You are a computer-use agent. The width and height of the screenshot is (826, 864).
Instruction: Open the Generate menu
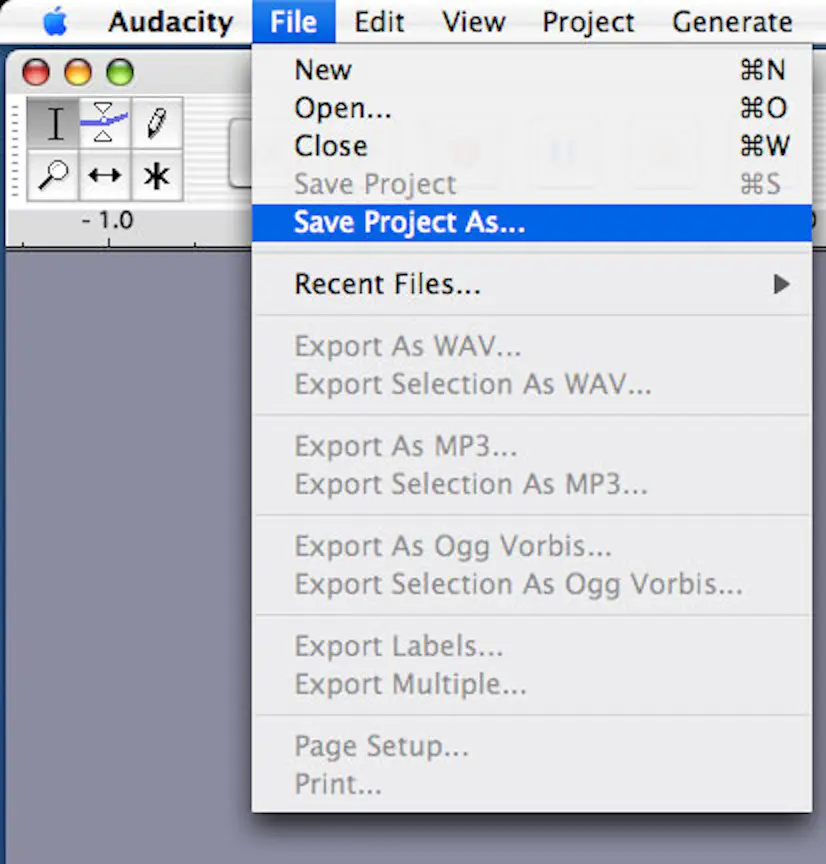coord(731,21)
